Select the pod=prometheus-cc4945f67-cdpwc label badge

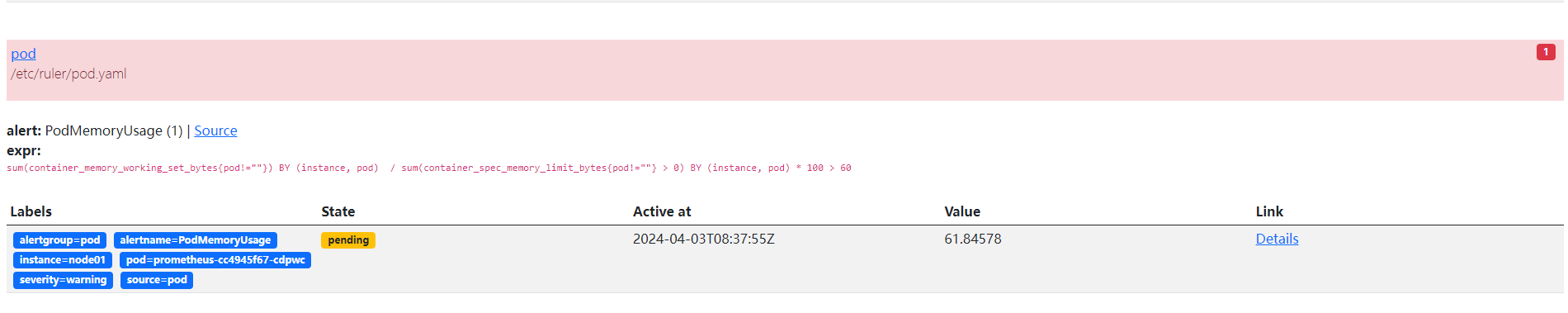tap(215, 260)
